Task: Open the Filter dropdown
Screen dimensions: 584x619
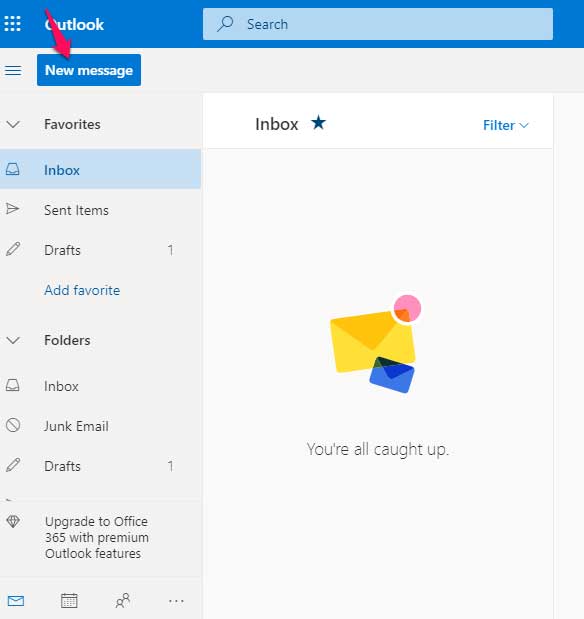Action: (505, 125)
